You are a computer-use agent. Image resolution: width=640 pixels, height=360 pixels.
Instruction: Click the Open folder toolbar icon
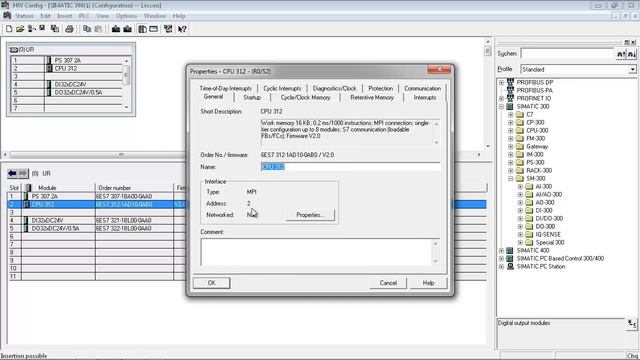tap(20, 29)
